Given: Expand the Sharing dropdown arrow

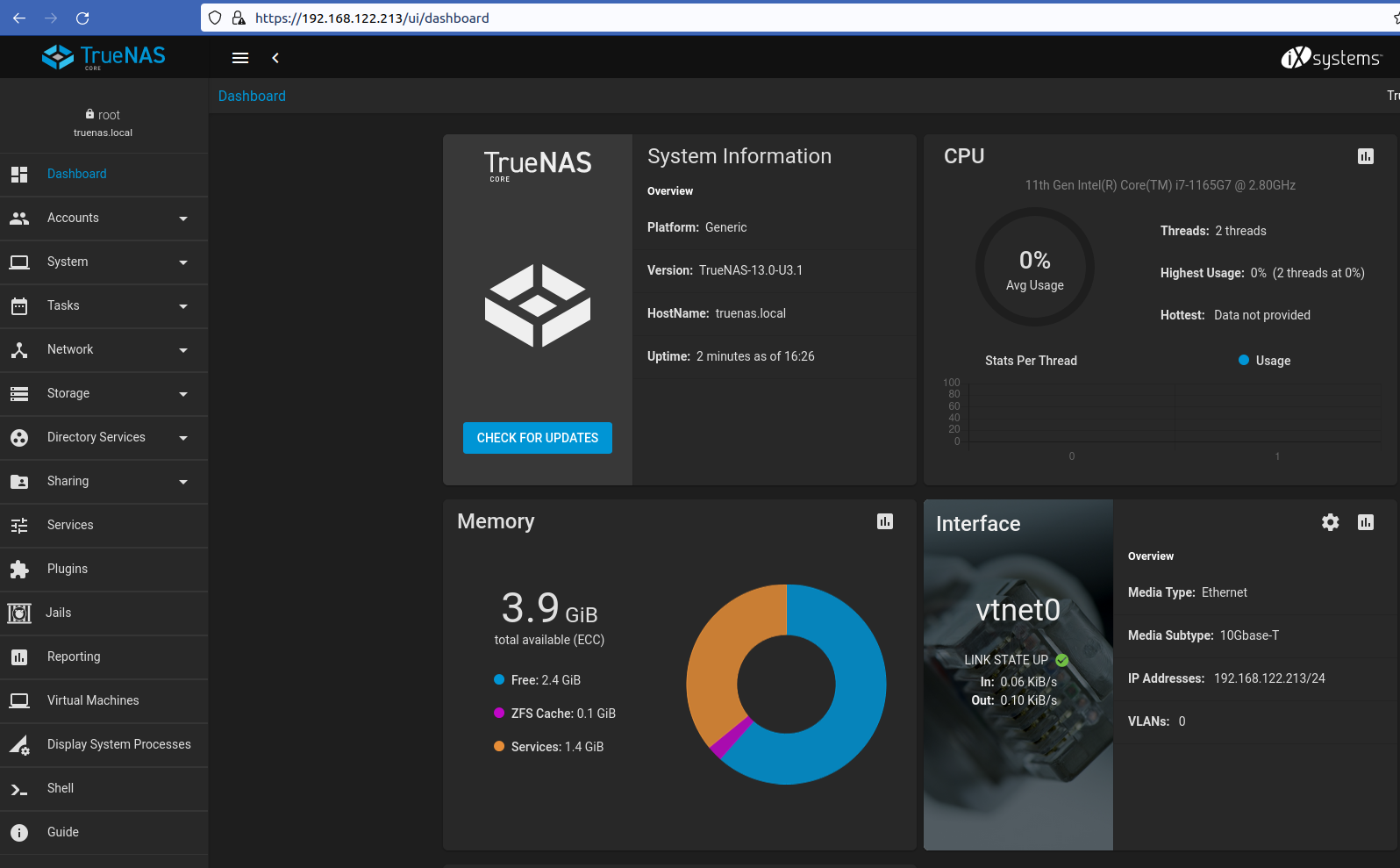Looking at the screenshot, I should coord(182,482).
